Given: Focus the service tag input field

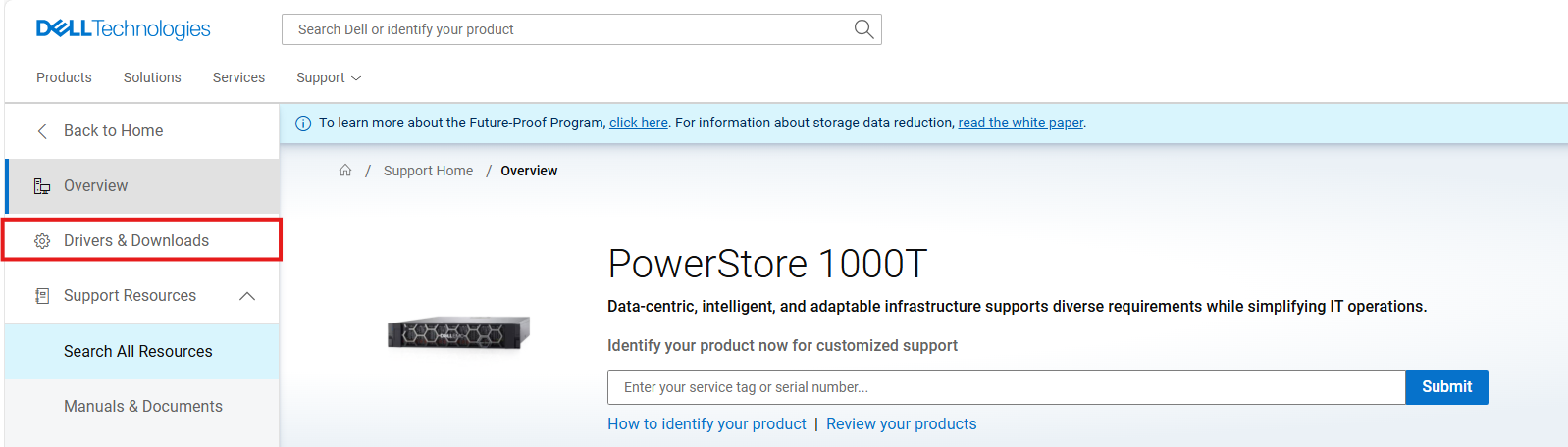Looking at the screenshot, I should (x=1007, y=387).
